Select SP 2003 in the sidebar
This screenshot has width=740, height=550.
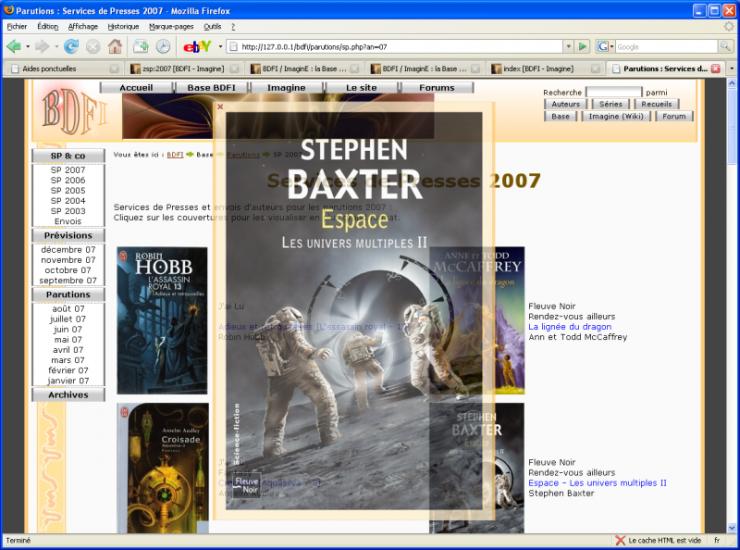(x=68, y=211)
